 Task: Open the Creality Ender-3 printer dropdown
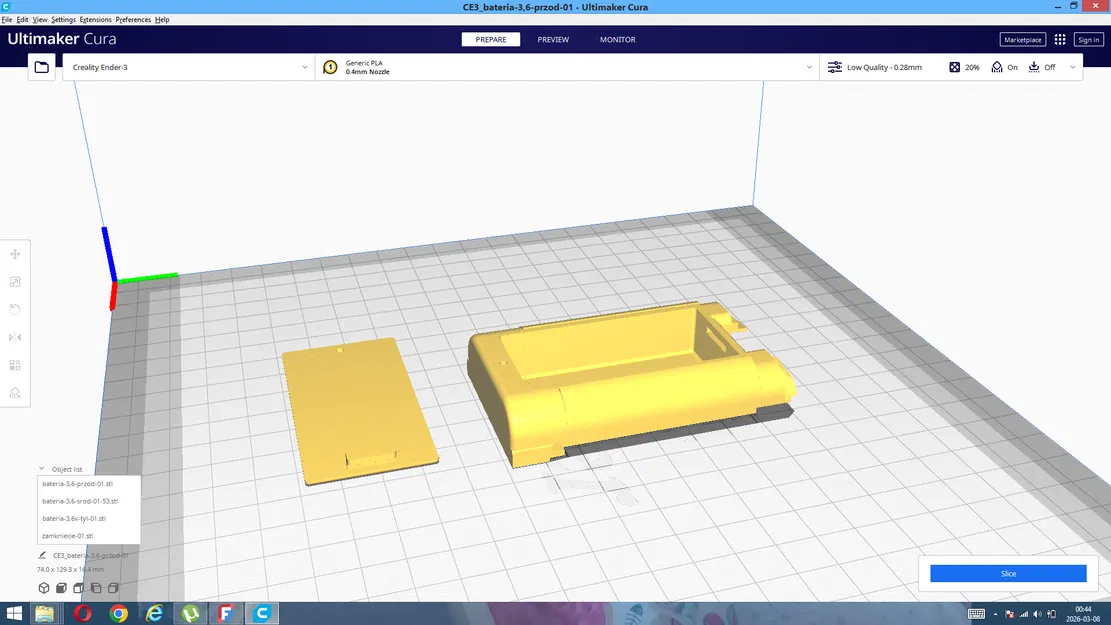pos(189,67)
